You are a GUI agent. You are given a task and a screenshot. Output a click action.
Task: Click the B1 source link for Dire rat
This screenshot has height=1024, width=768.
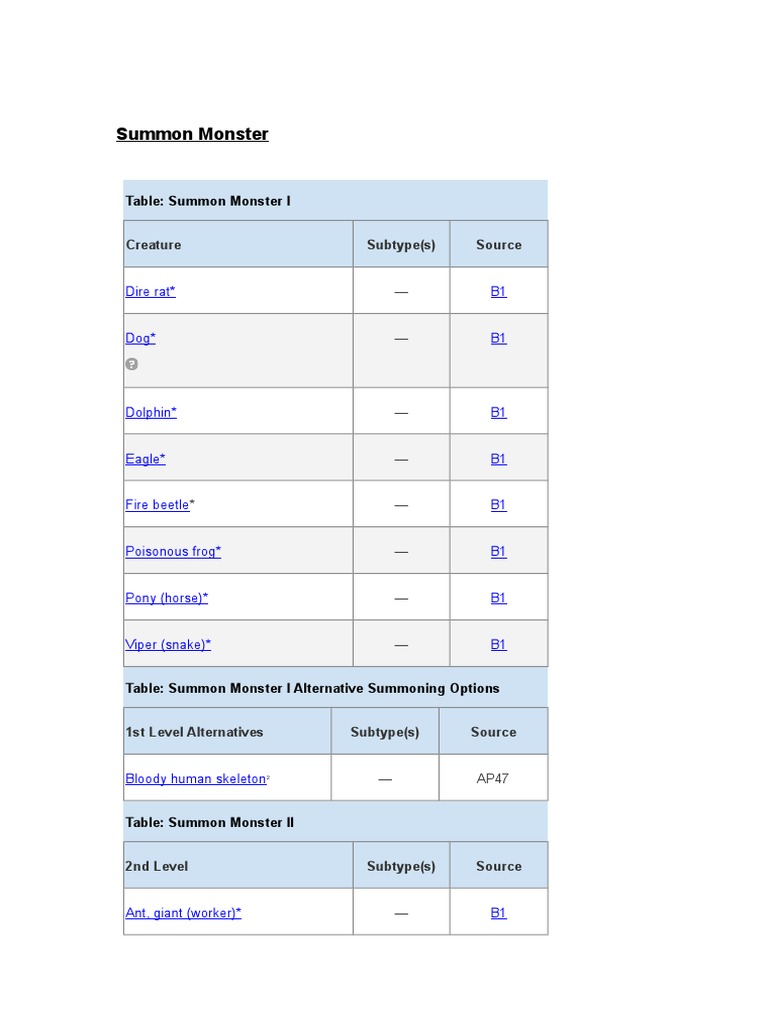pos(498,292)
